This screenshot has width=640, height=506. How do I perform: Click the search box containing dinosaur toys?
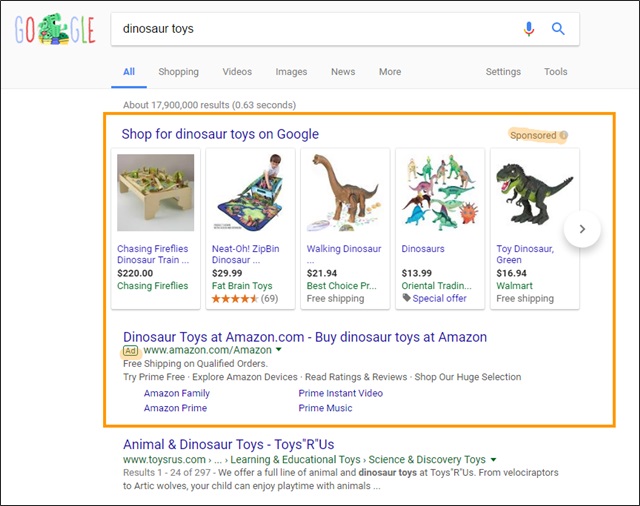click(x=310, y=29)
